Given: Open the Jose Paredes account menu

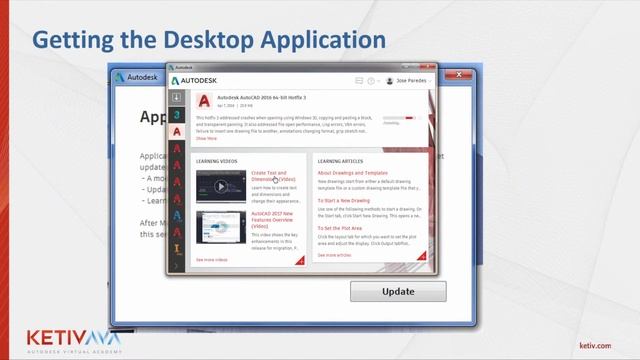Looking at the screenshot, I should click(x=413, y=81).
